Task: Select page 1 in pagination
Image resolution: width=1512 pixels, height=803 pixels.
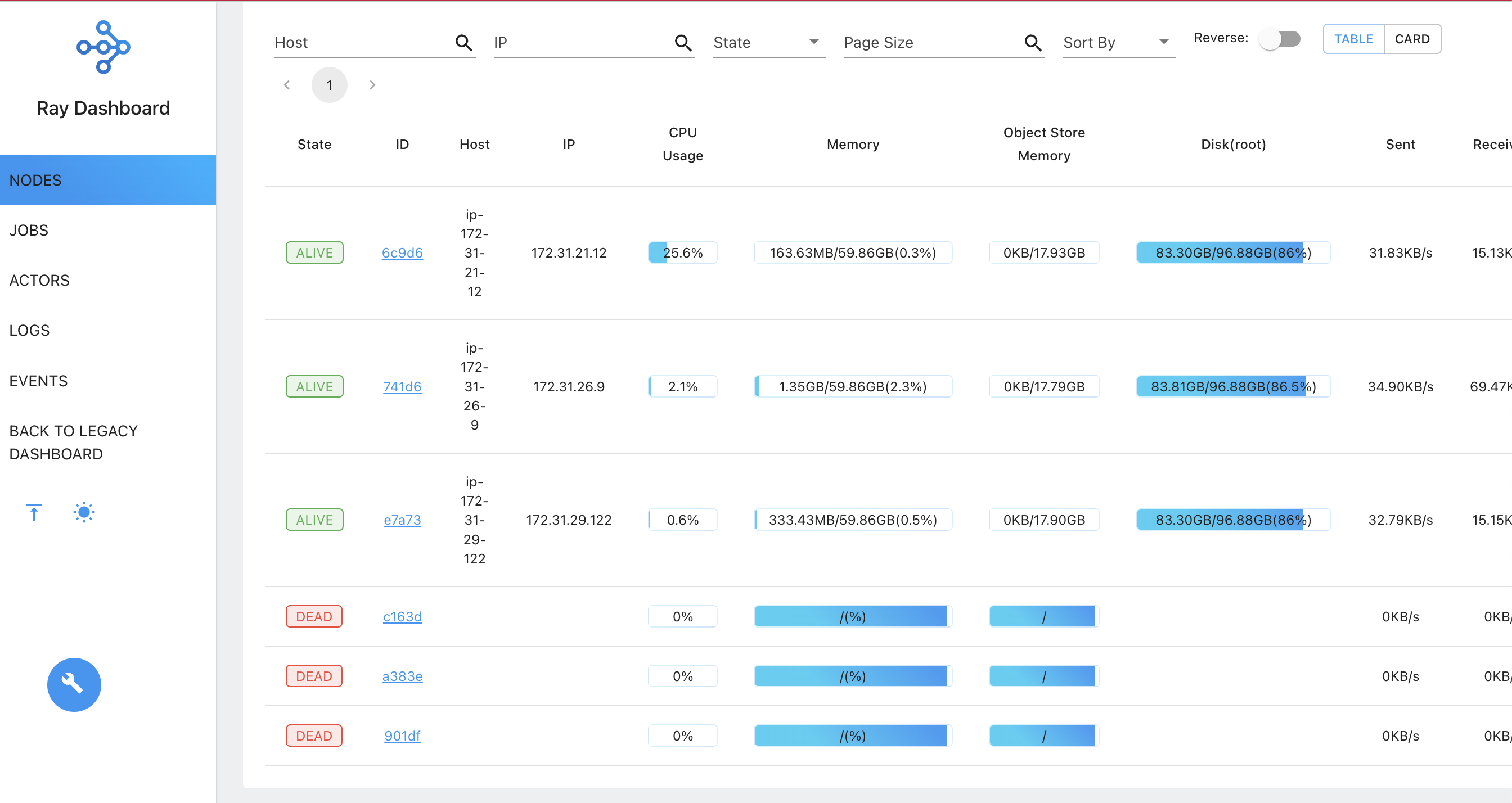Action: point(329,84)
